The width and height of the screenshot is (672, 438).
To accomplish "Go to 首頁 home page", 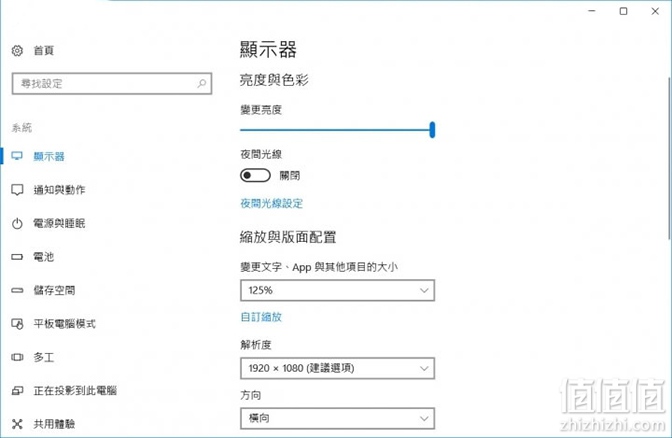I will tap(44, 51).
